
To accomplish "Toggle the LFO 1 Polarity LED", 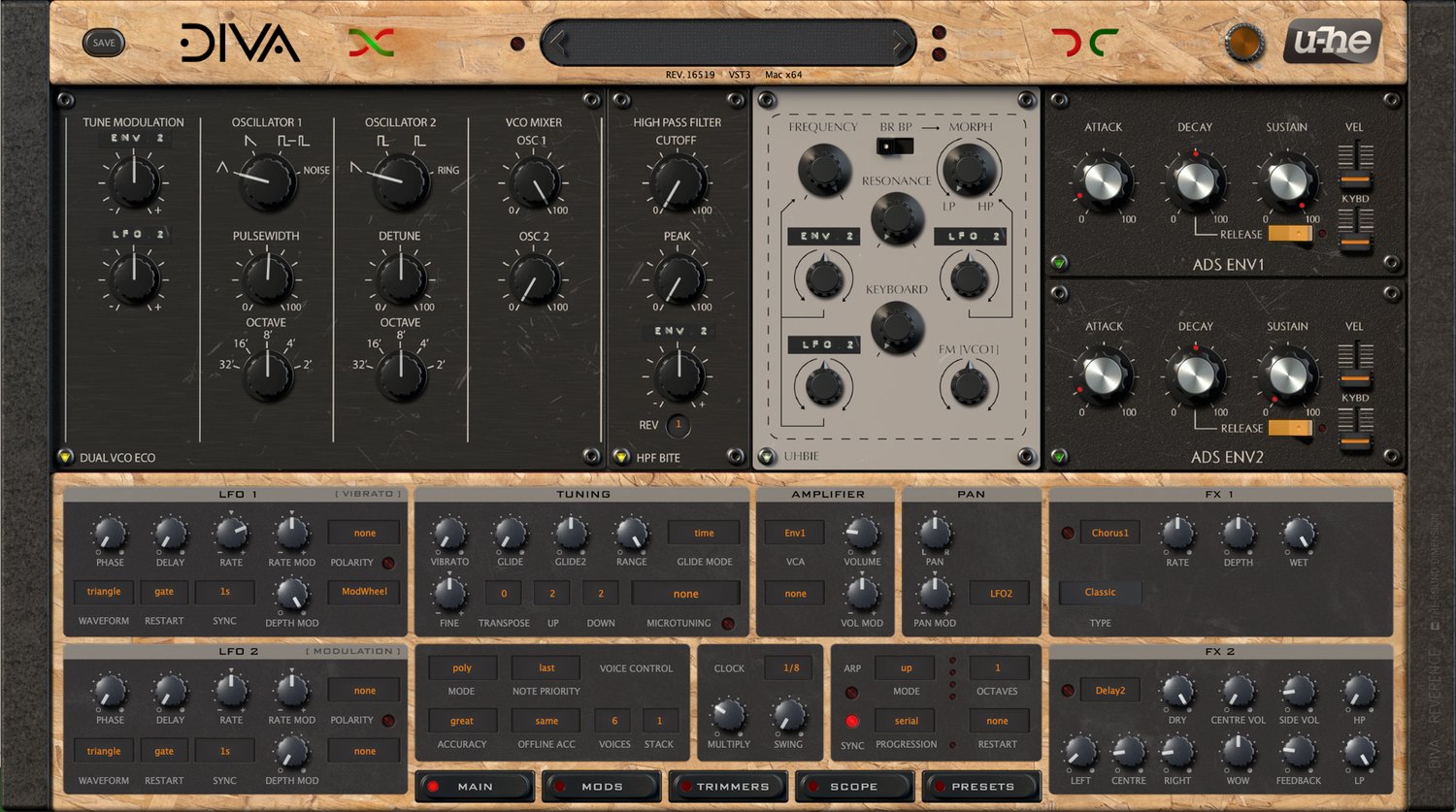I will point(388,563).
